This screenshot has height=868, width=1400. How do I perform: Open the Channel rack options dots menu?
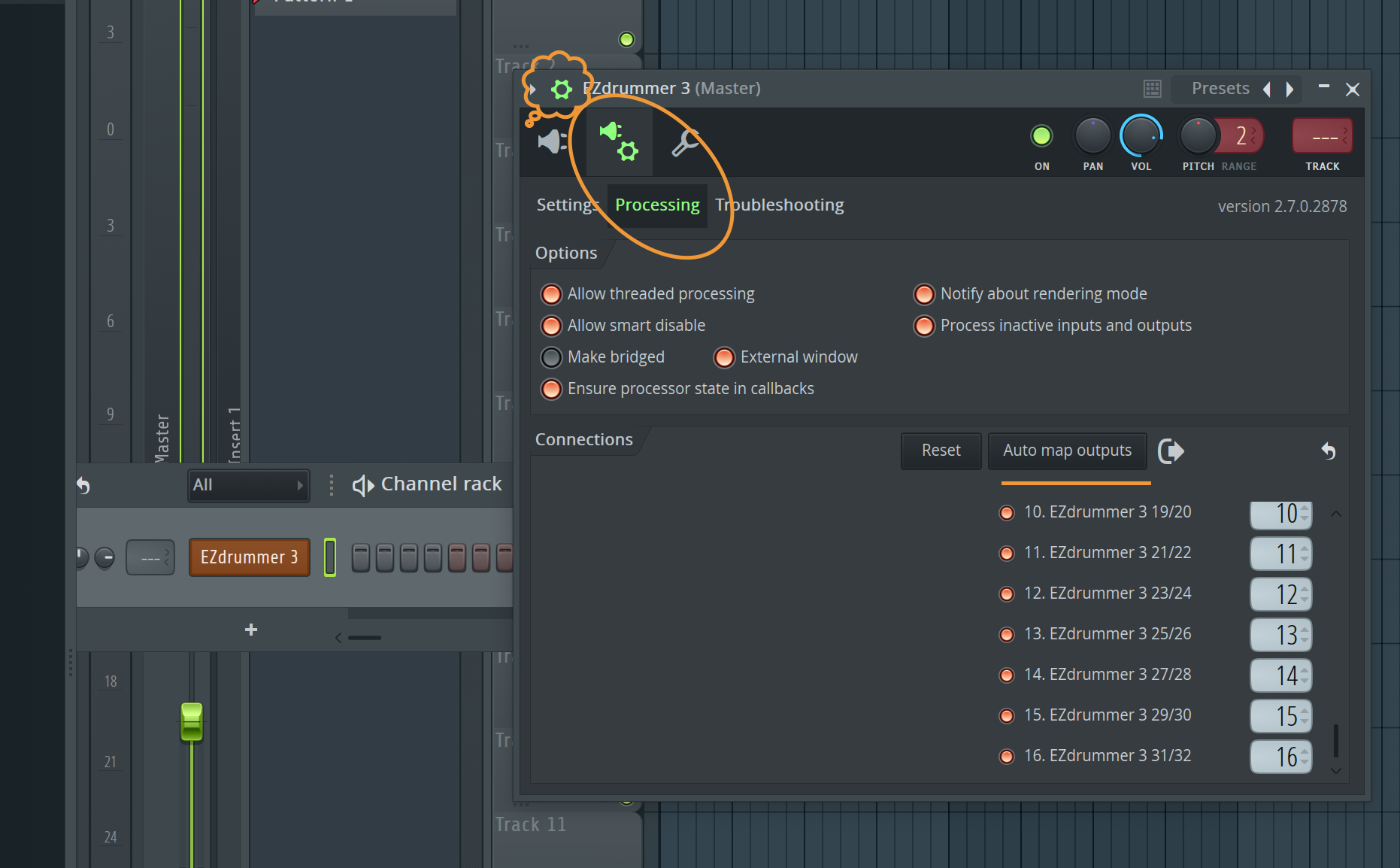pos(332,485)
